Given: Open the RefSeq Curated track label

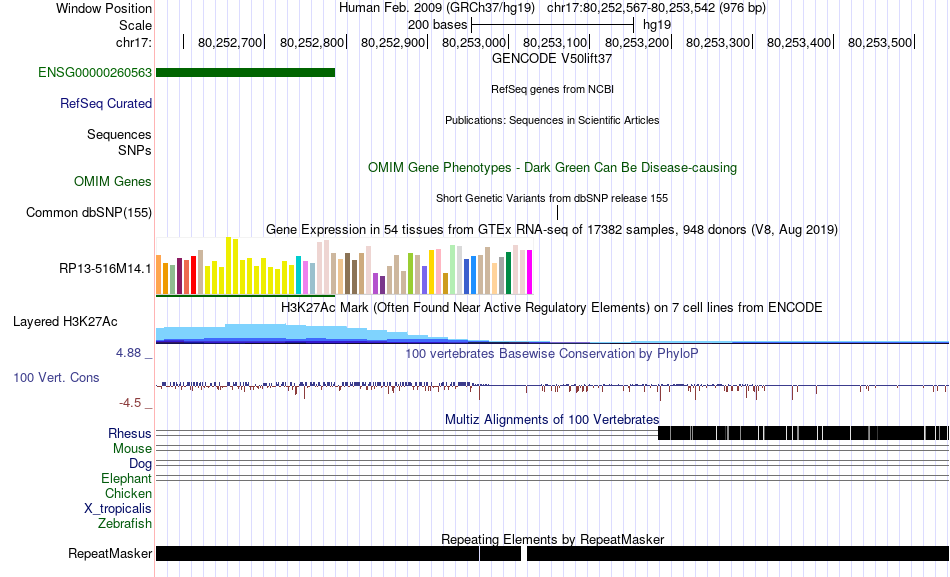Looking at the screenshot, I should click(x=106, y=104).
